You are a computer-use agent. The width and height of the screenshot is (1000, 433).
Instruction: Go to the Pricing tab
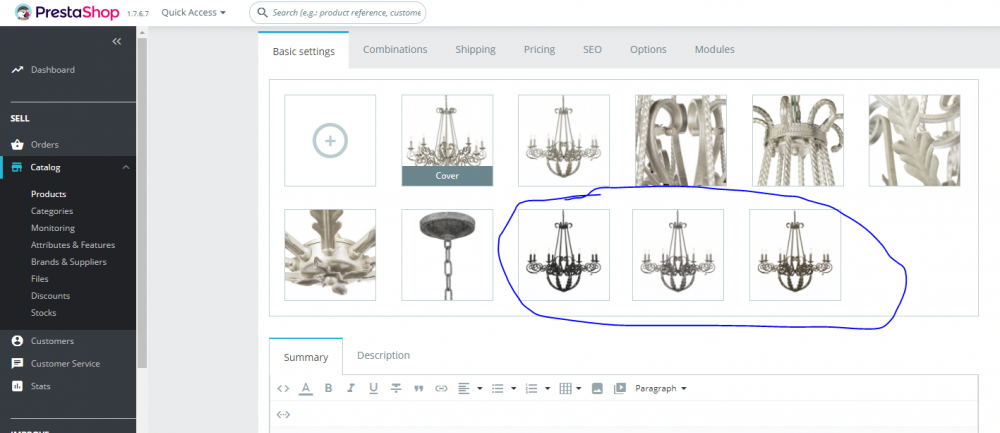pos(539,49)
